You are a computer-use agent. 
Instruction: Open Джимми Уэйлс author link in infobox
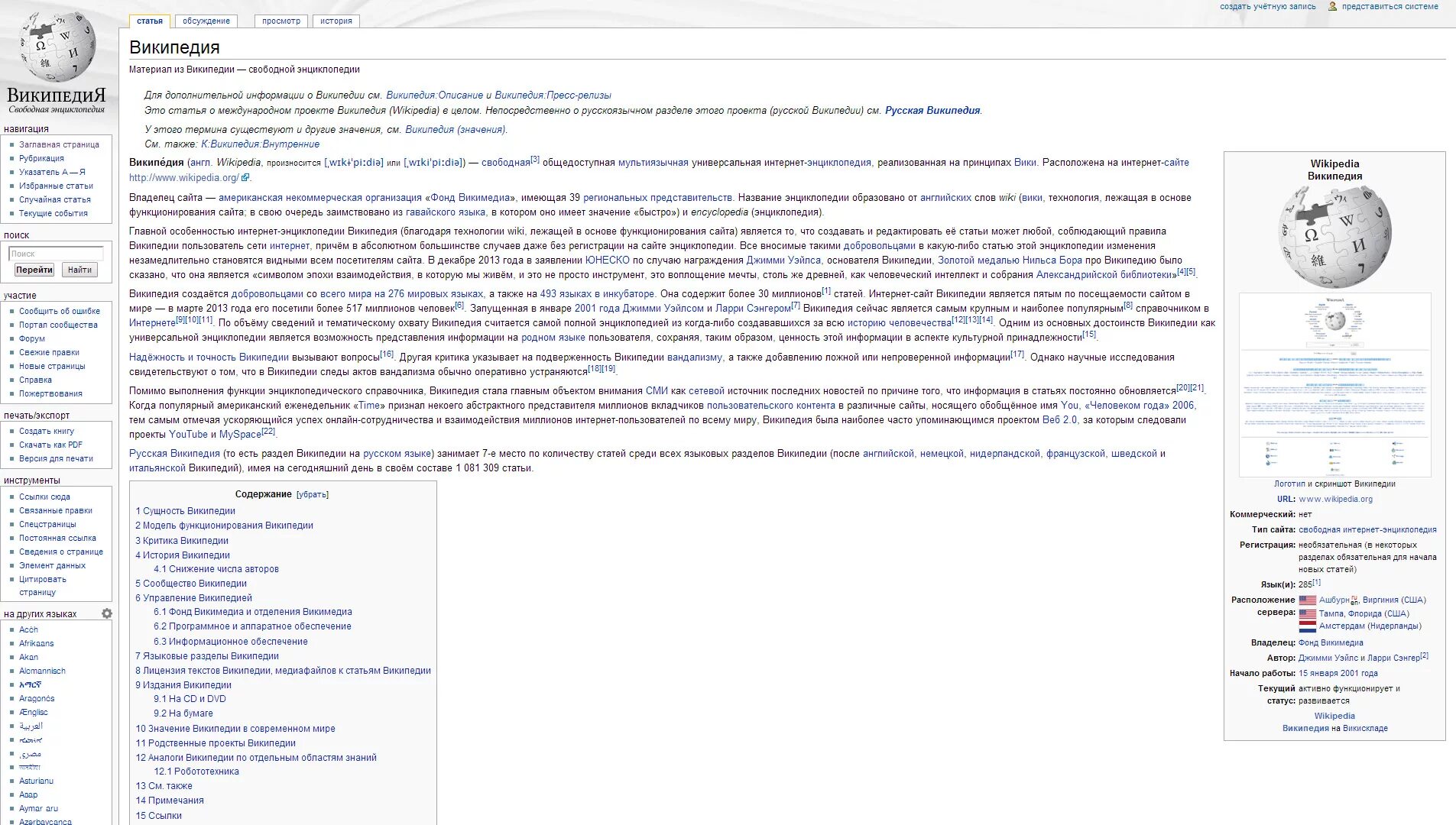[1328, 658]
